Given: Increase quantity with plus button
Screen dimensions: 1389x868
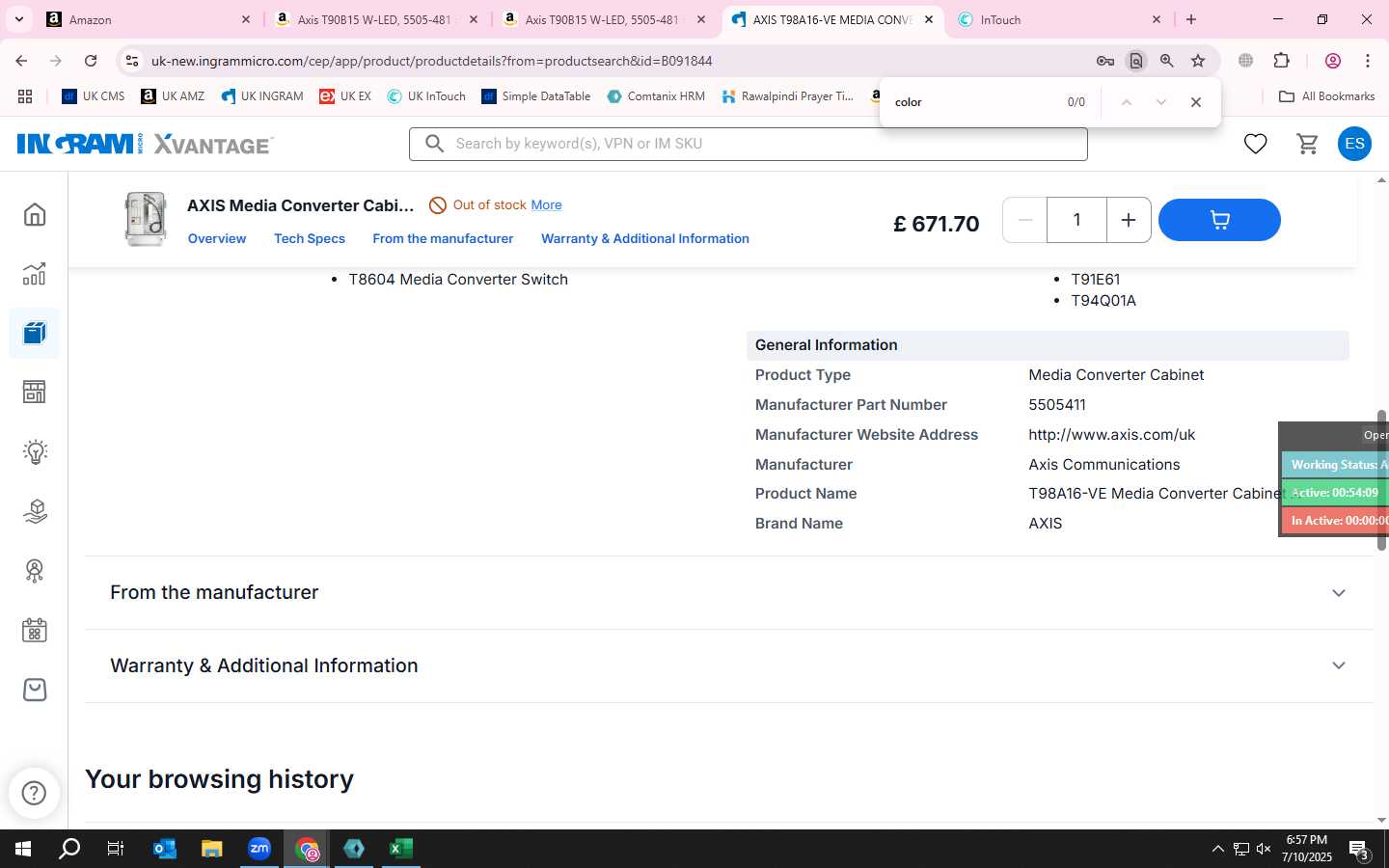Looking at the screenshot, I should 1128,220.
